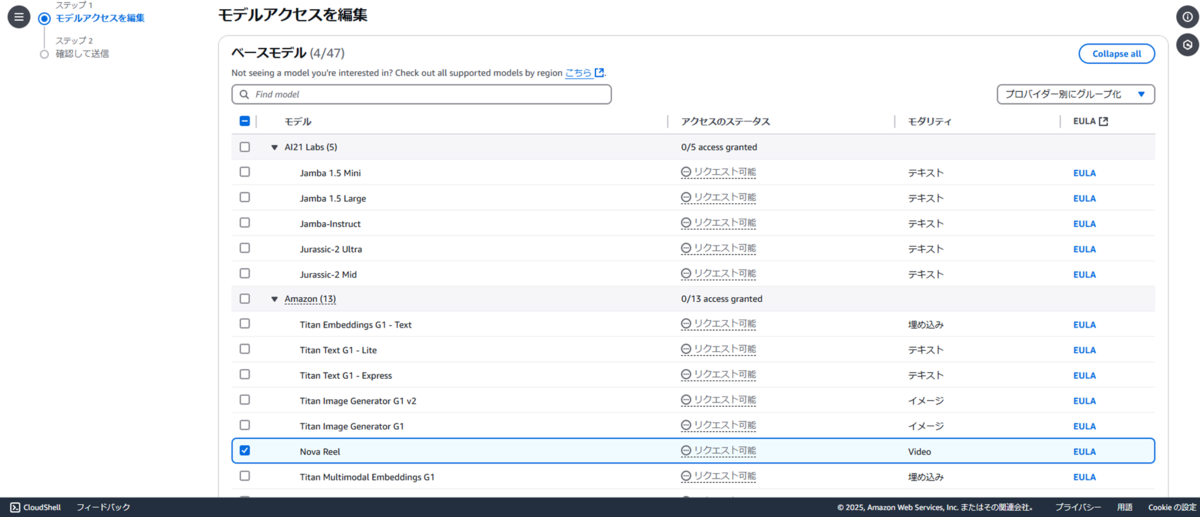The height and width of the screenshot is (517, 1200).
Task: Check the Amazon group checkbox
Action: tap(245, 299)
